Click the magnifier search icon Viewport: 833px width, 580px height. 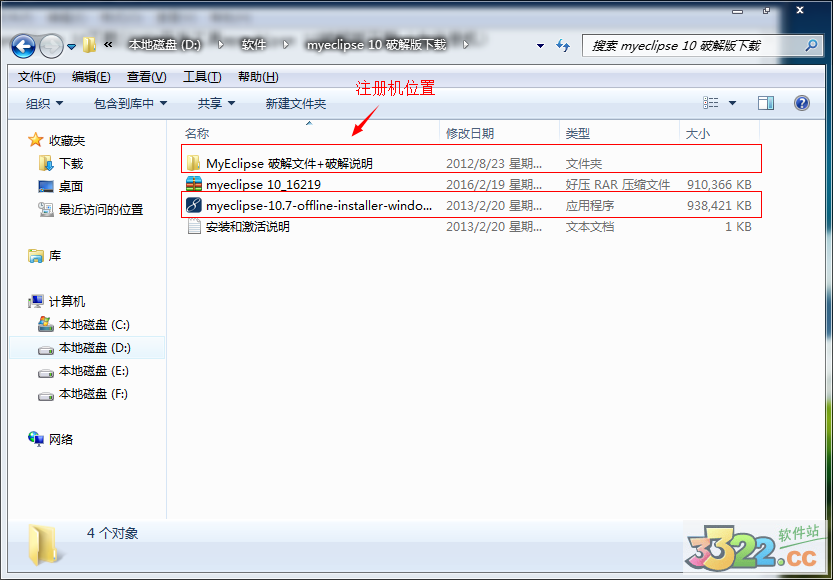pos(811,46)
